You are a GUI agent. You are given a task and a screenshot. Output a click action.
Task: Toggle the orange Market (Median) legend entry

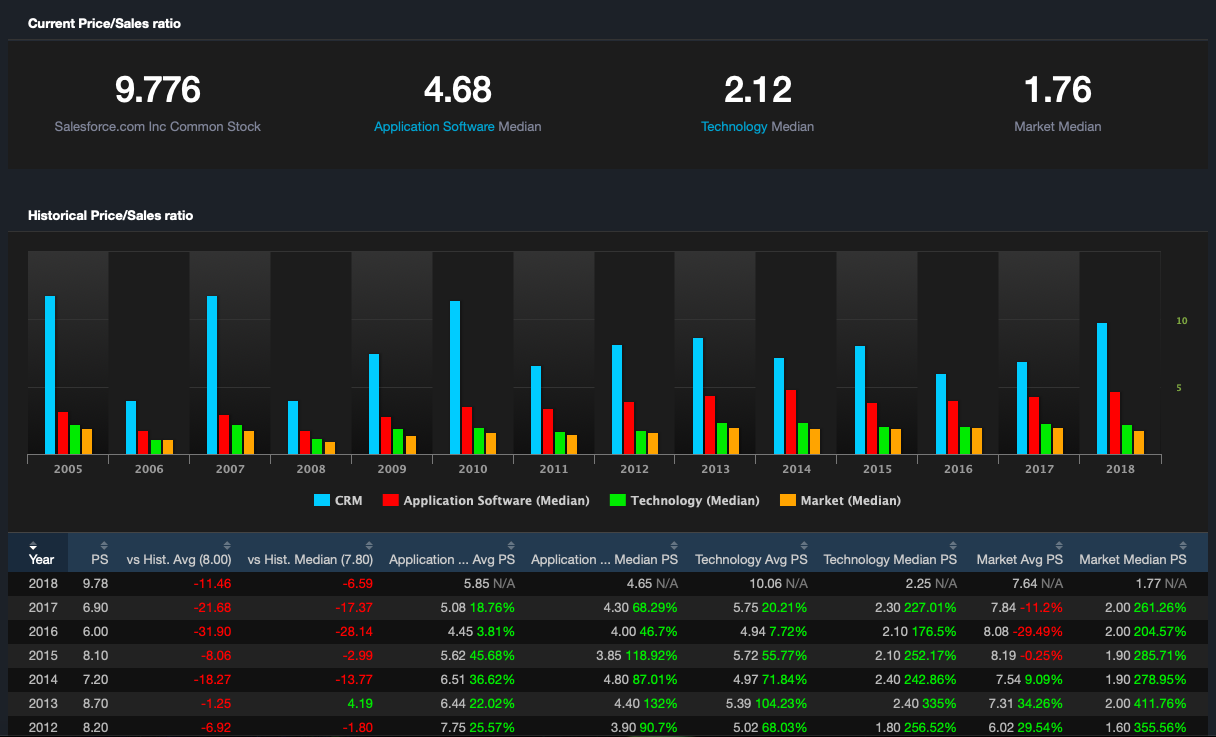click(x=839, y=500)
